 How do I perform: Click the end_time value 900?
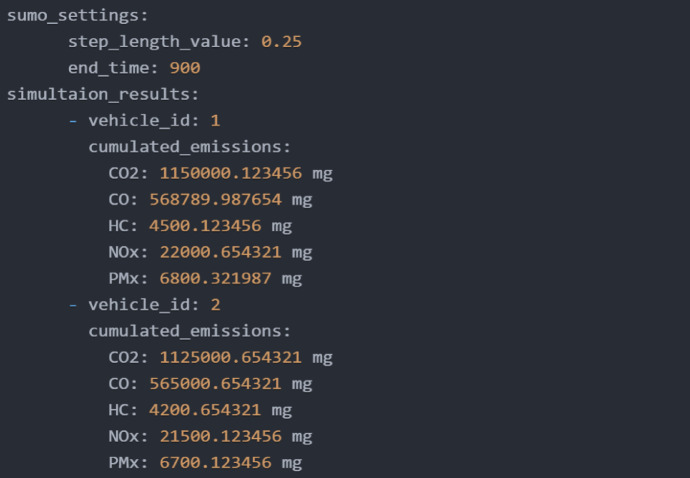coord(185,68)
